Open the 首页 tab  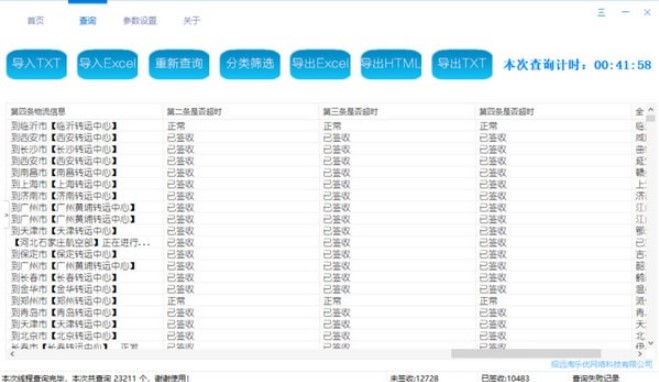35,21
